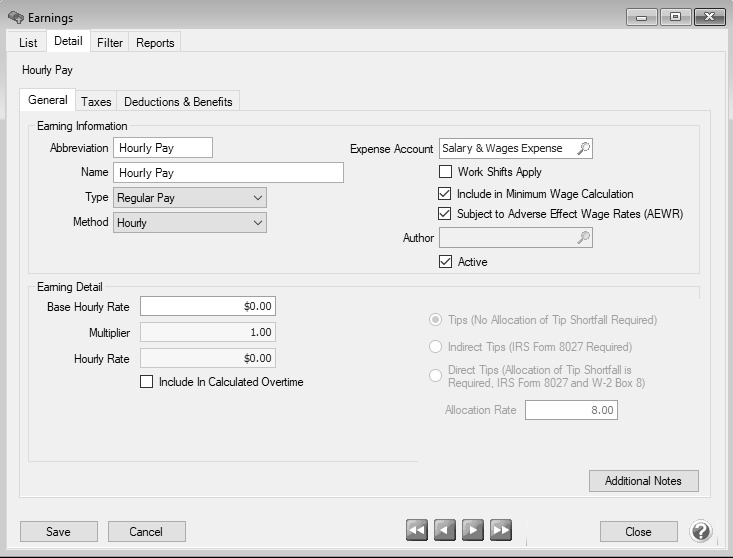Switch to the Taxes tab
The width and height of the screenshot is (733, 558).
coord(96,101)
